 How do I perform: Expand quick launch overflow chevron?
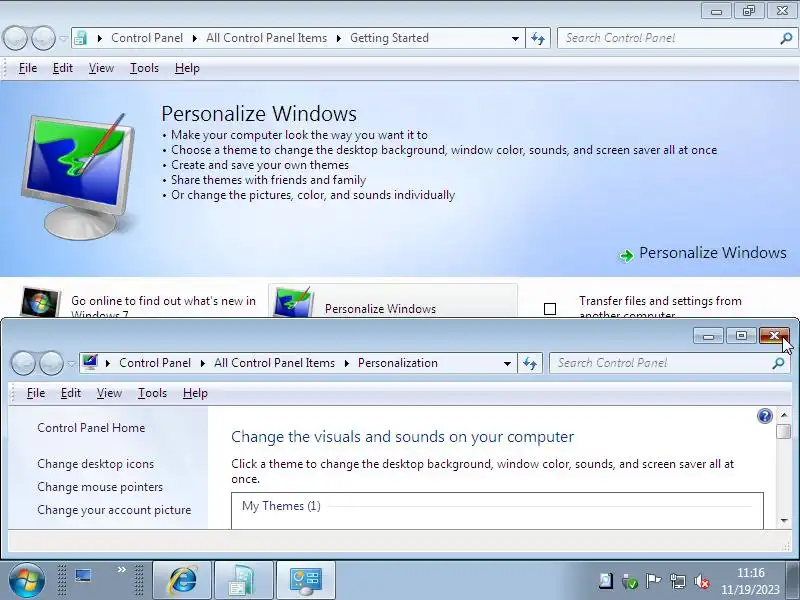click(x=121, y=569)
